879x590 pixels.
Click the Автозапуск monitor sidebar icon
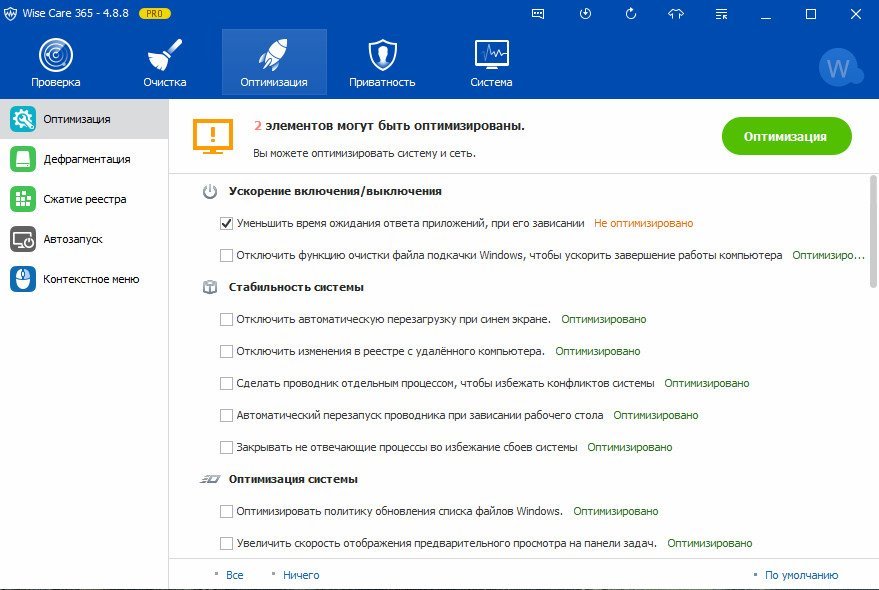[23, 239]
